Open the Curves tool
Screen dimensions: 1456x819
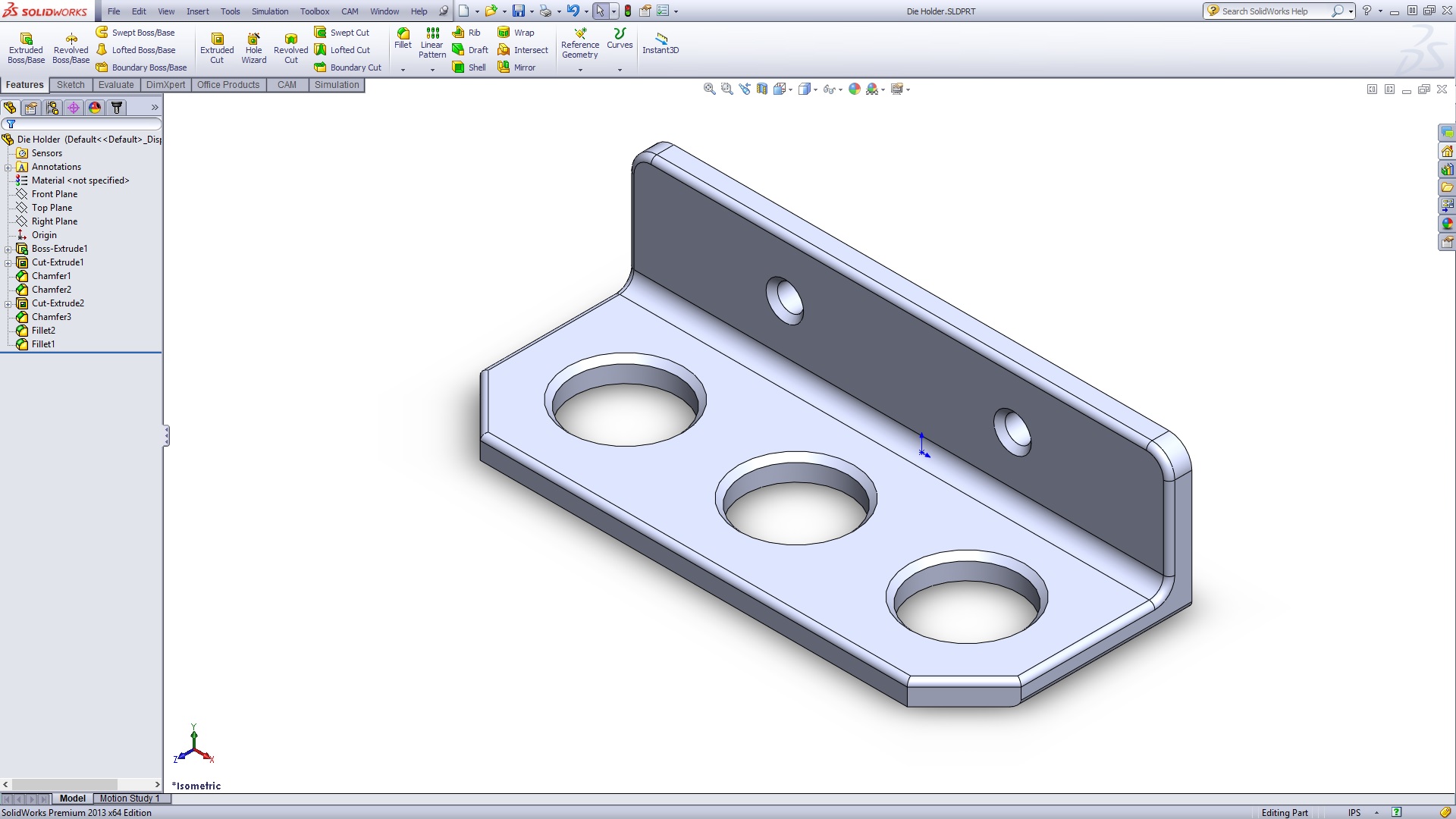point(620,39)
